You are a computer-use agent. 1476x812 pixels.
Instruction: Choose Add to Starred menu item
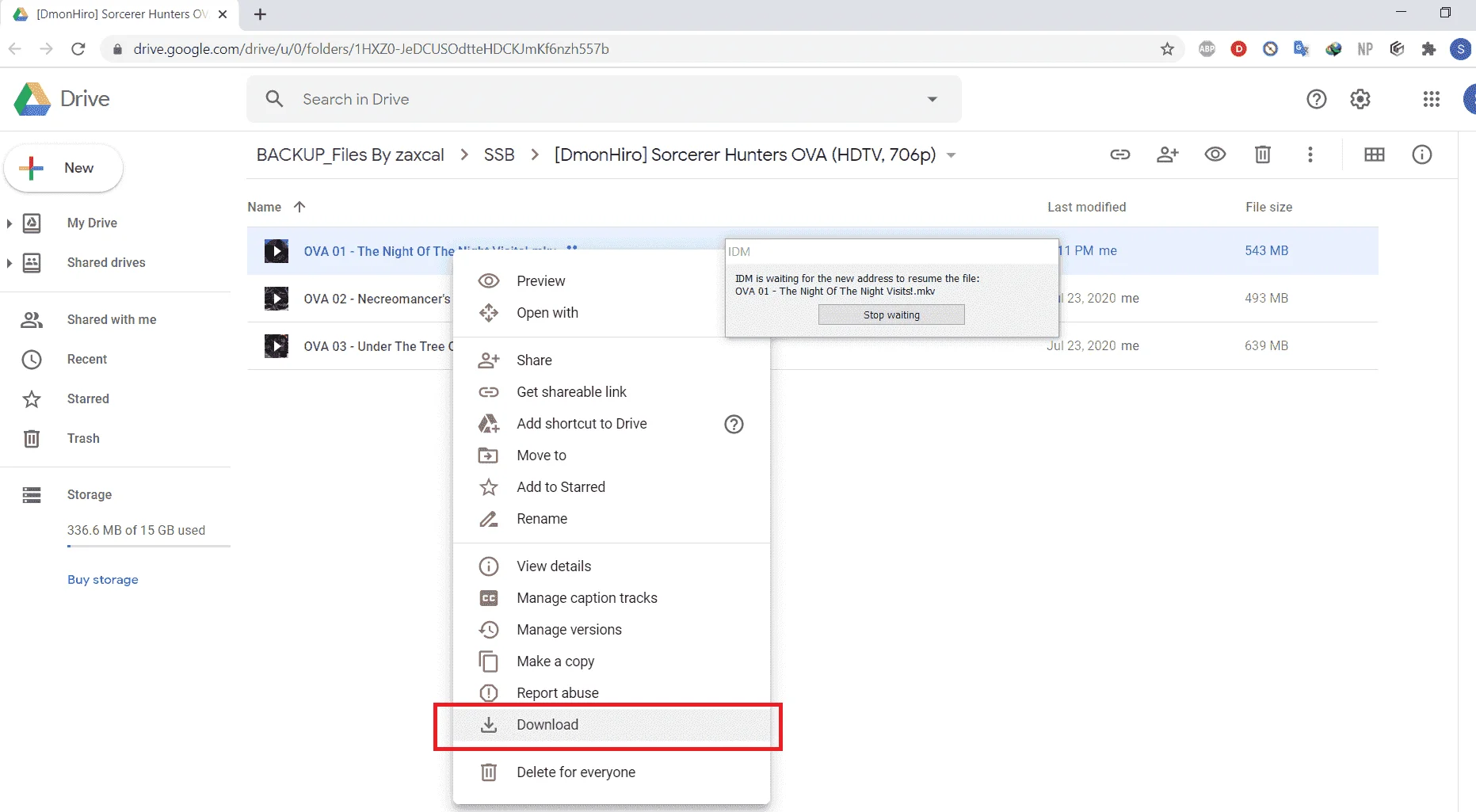point(611,487)
